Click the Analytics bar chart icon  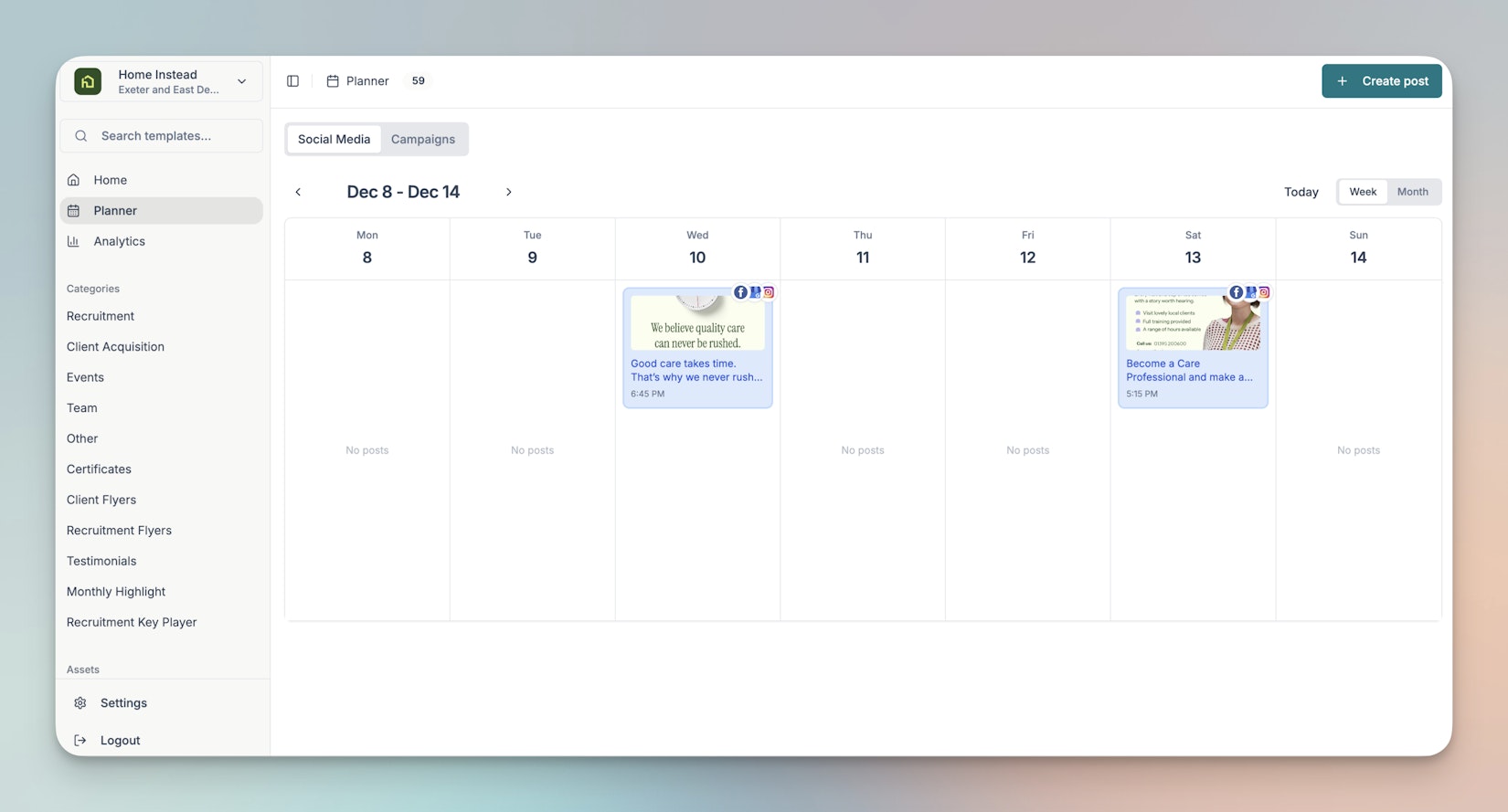pos(74,241)
